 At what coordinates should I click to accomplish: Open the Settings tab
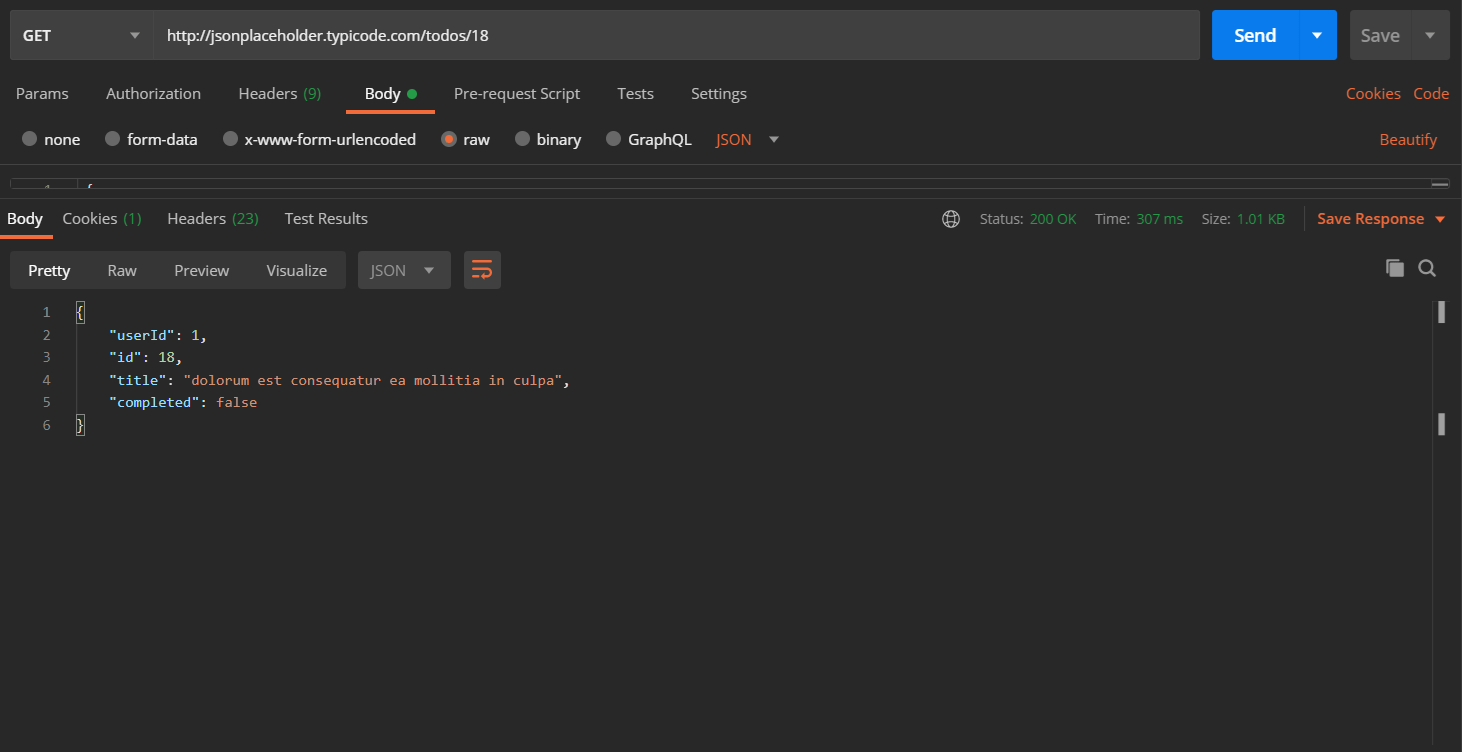[x=719, y=93]
